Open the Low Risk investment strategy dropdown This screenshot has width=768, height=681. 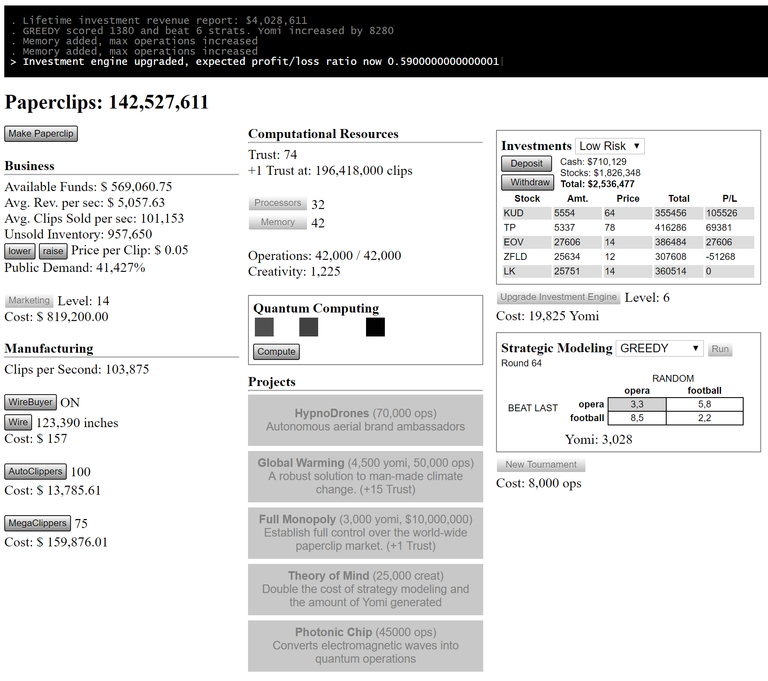click(x=610, y=146)
